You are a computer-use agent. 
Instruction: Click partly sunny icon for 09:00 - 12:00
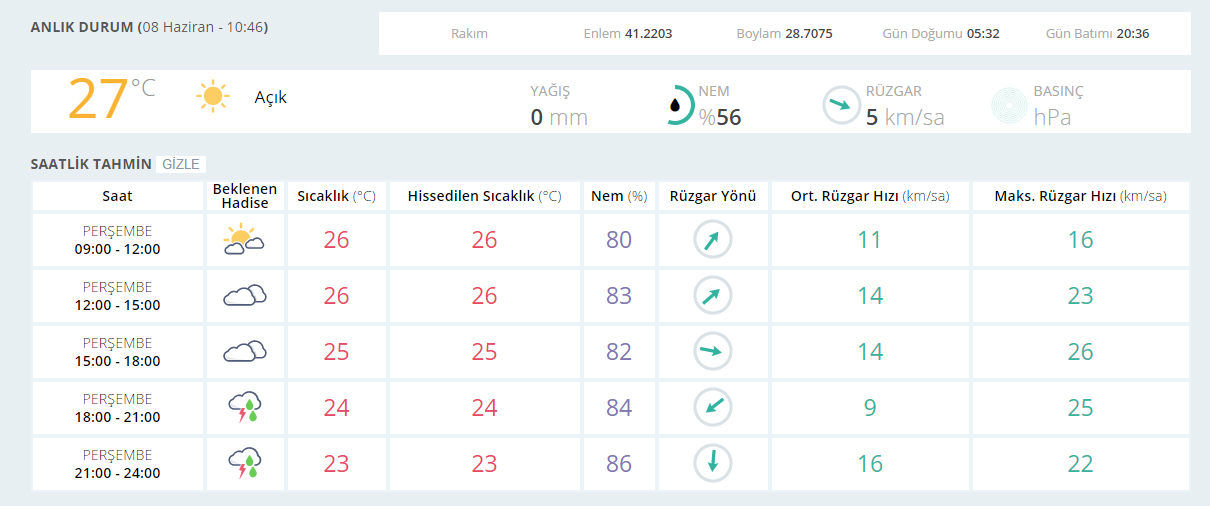[244, 240]
